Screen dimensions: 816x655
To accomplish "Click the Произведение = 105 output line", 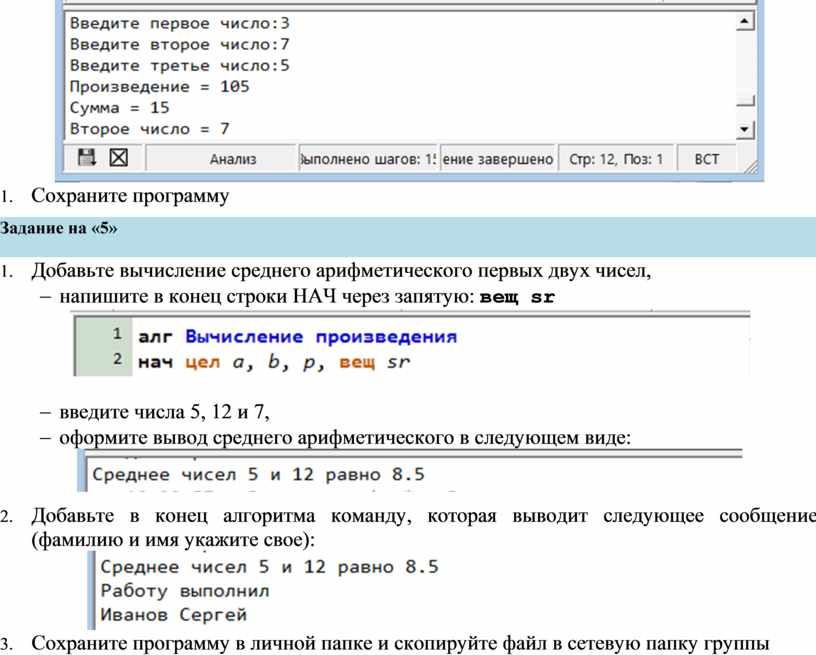I will pyautogui.click(x=160, y=87).
